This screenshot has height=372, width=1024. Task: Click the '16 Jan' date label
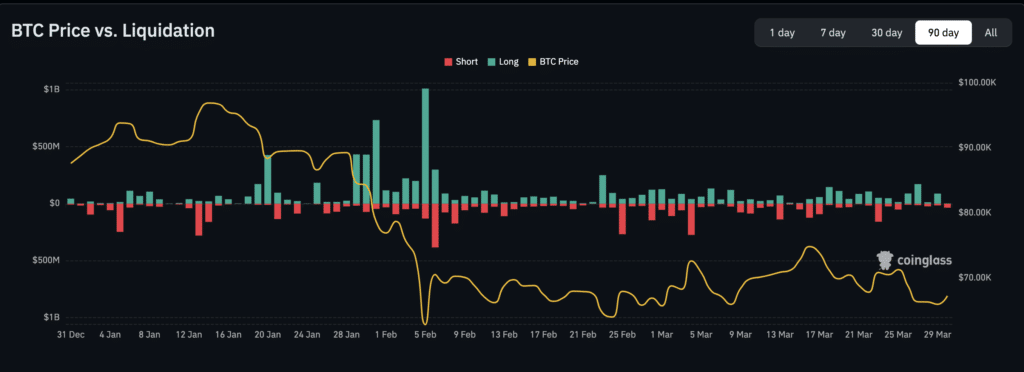coord(229,334)
